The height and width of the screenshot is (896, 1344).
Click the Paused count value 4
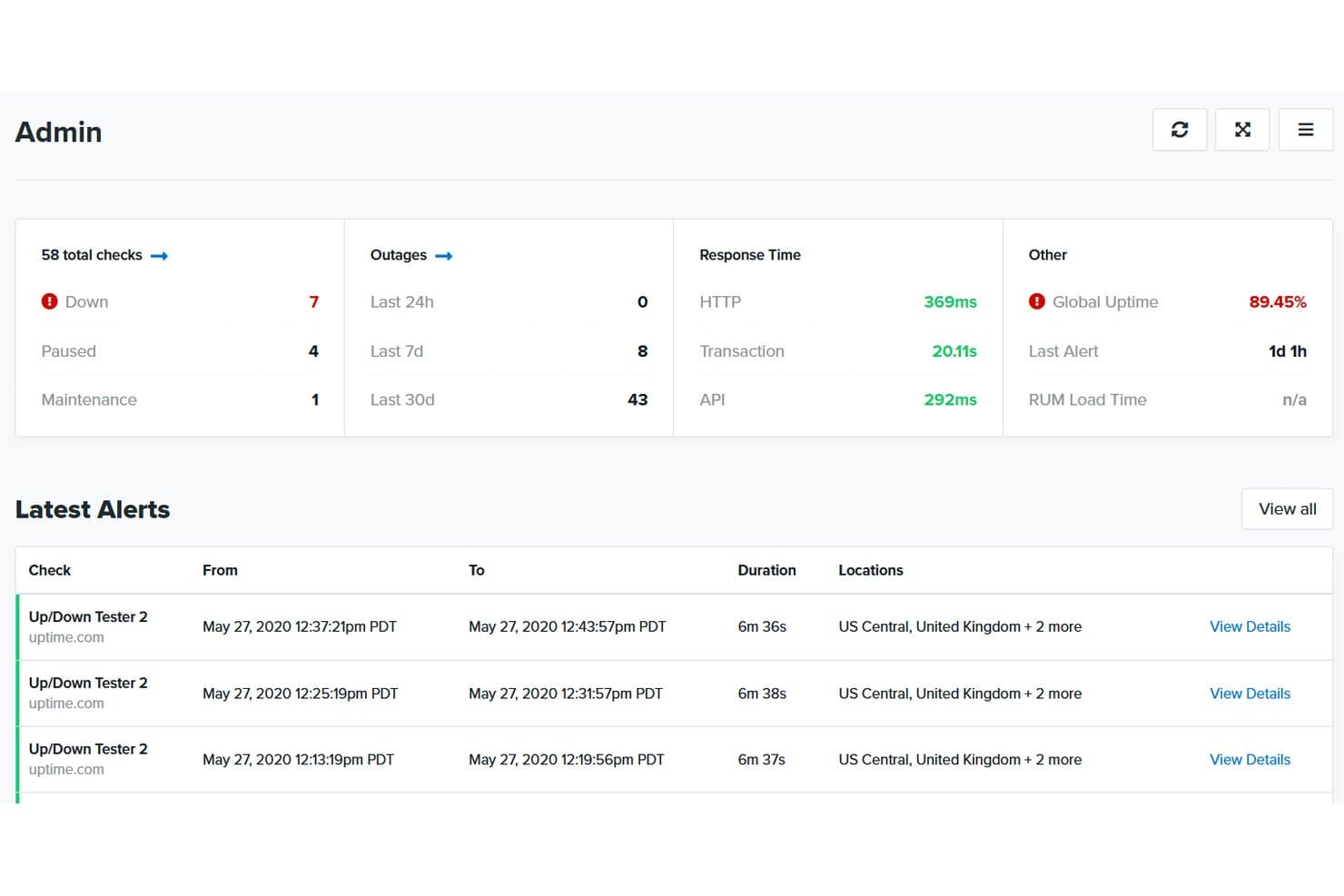coord(314,351)
